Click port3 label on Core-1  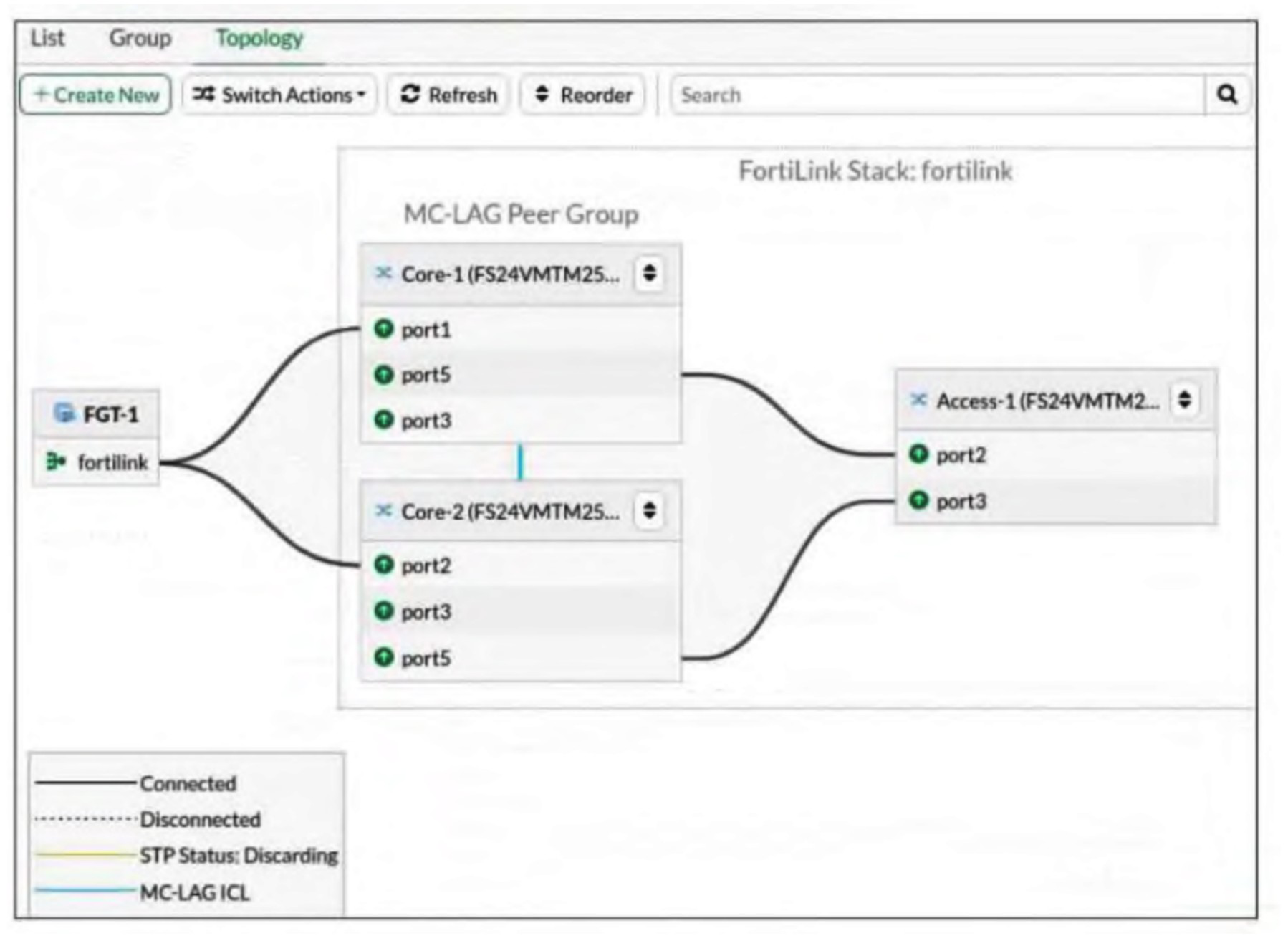(x=426, y=421)
